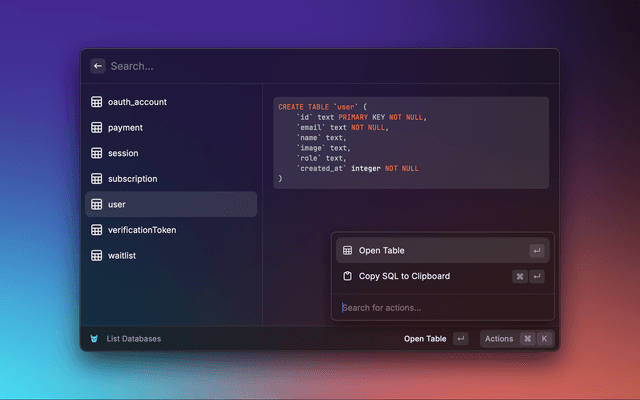This screenshot has width=640, height=400.
Task: Click the table icon beside oauth_account
Action: click(97, 102)
